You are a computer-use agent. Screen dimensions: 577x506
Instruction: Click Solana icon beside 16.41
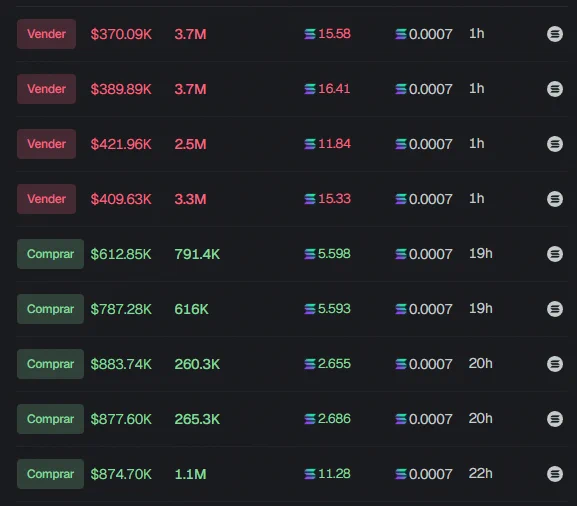click(310, 89)
